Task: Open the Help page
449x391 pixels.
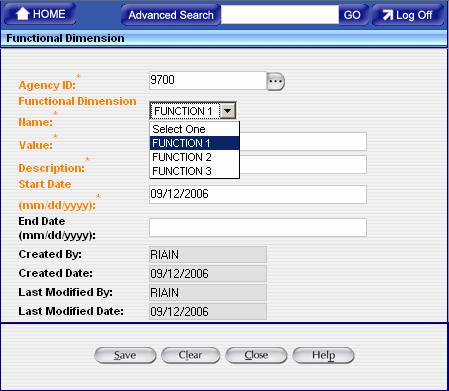Action: point(323,355)
